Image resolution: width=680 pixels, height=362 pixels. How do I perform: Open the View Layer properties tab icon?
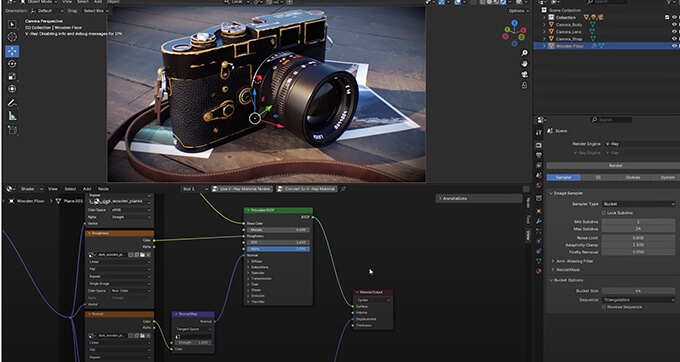pos(539,165)
